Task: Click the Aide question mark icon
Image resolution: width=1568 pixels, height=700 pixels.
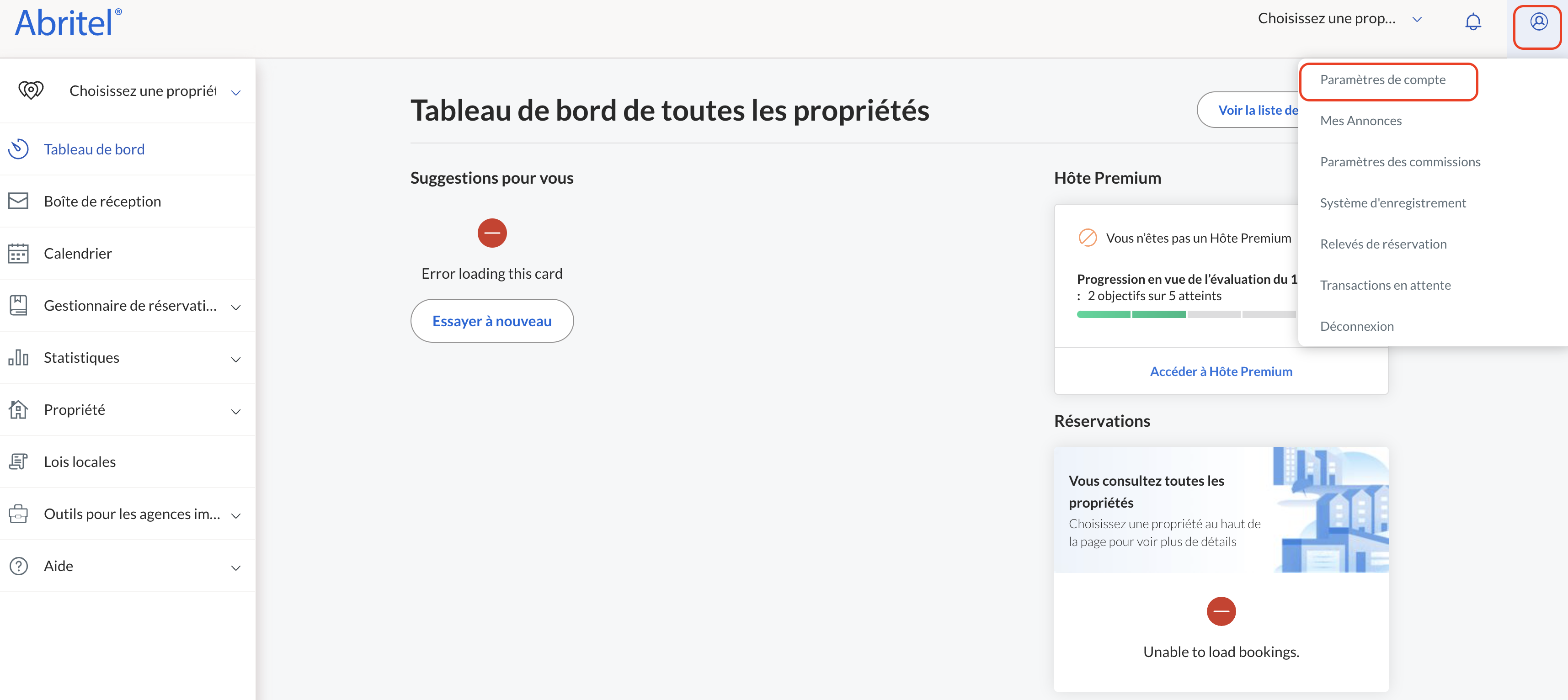Action: [x=18, y=566]
